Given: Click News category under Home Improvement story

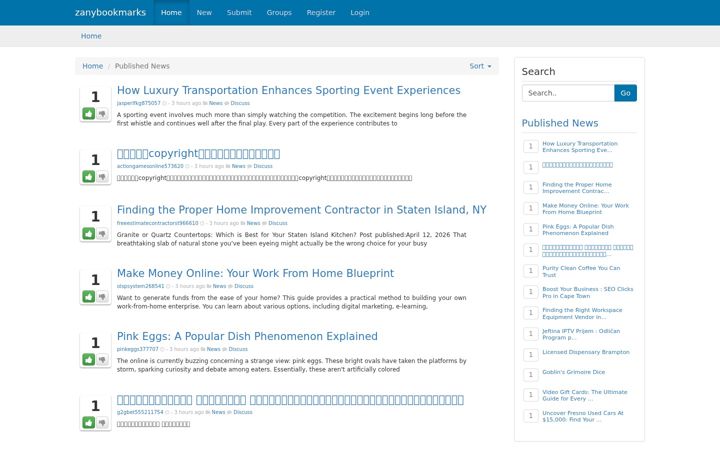Looking at the screenshot, I should tap(253, 223).
